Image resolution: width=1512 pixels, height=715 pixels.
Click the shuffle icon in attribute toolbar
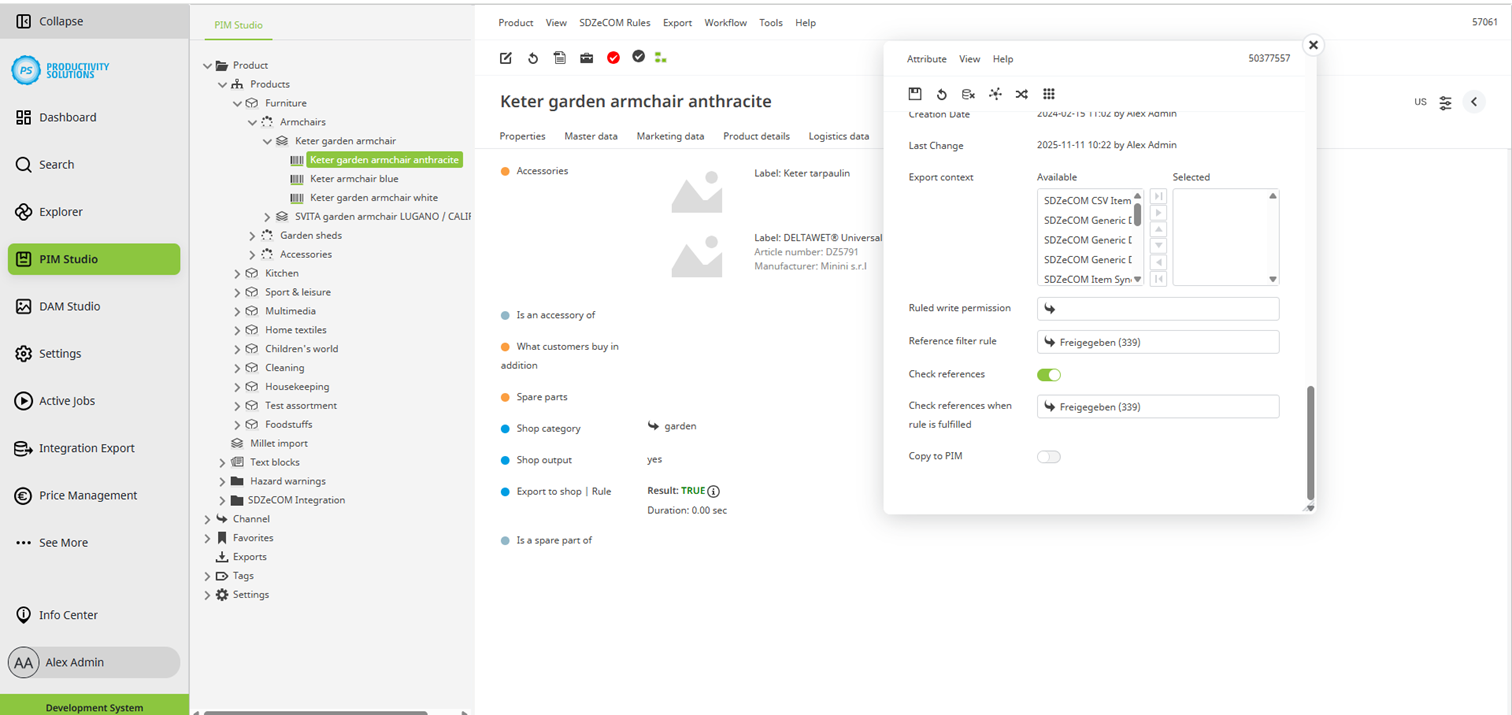click(x=1021, y=94)
